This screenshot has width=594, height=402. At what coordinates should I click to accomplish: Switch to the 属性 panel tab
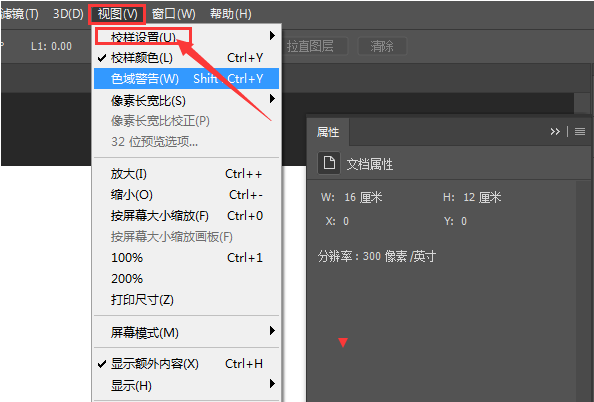(328, 132)
